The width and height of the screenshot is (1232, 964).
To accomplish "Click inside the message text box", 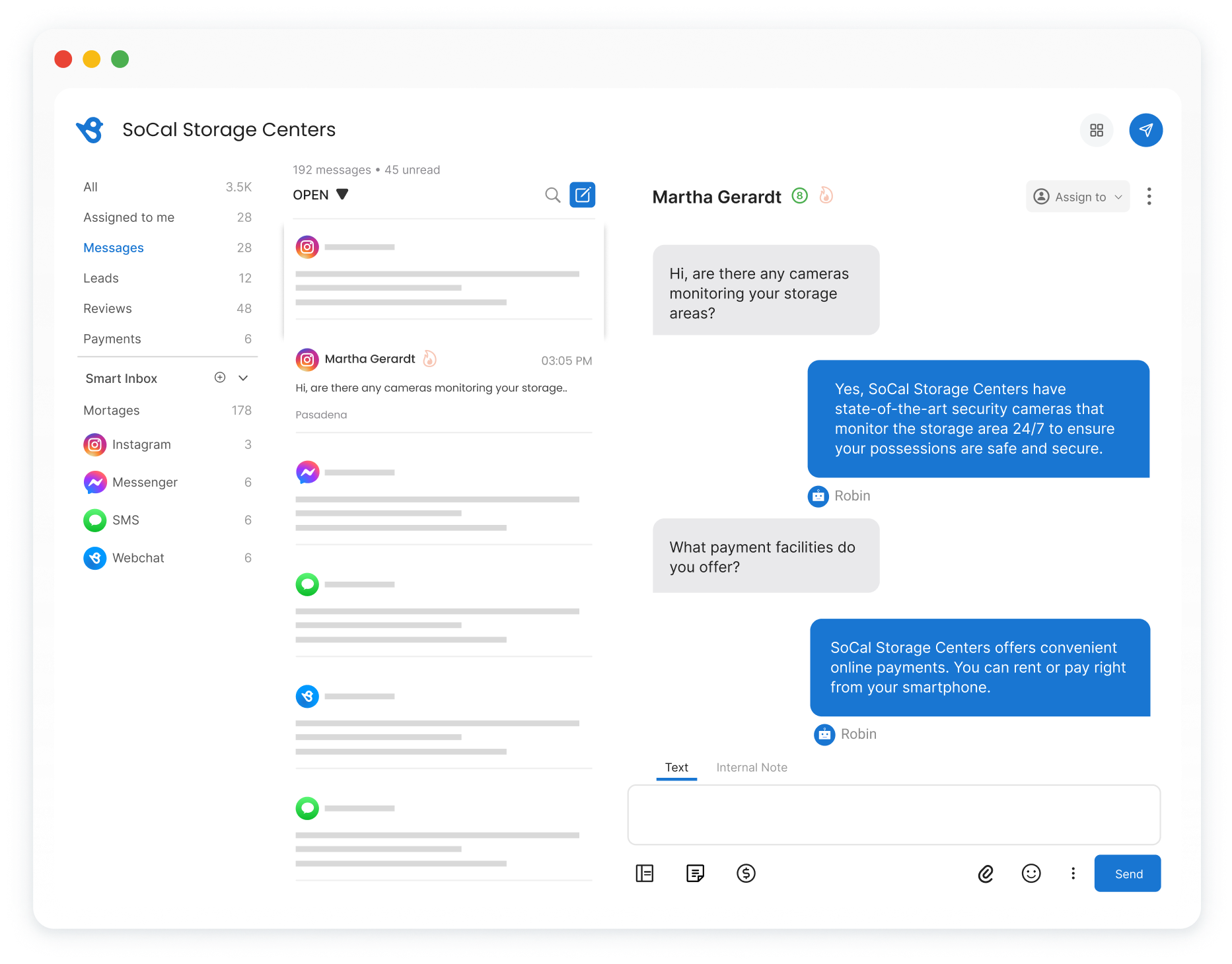I will pyautogui.click(x=893, y=815).
